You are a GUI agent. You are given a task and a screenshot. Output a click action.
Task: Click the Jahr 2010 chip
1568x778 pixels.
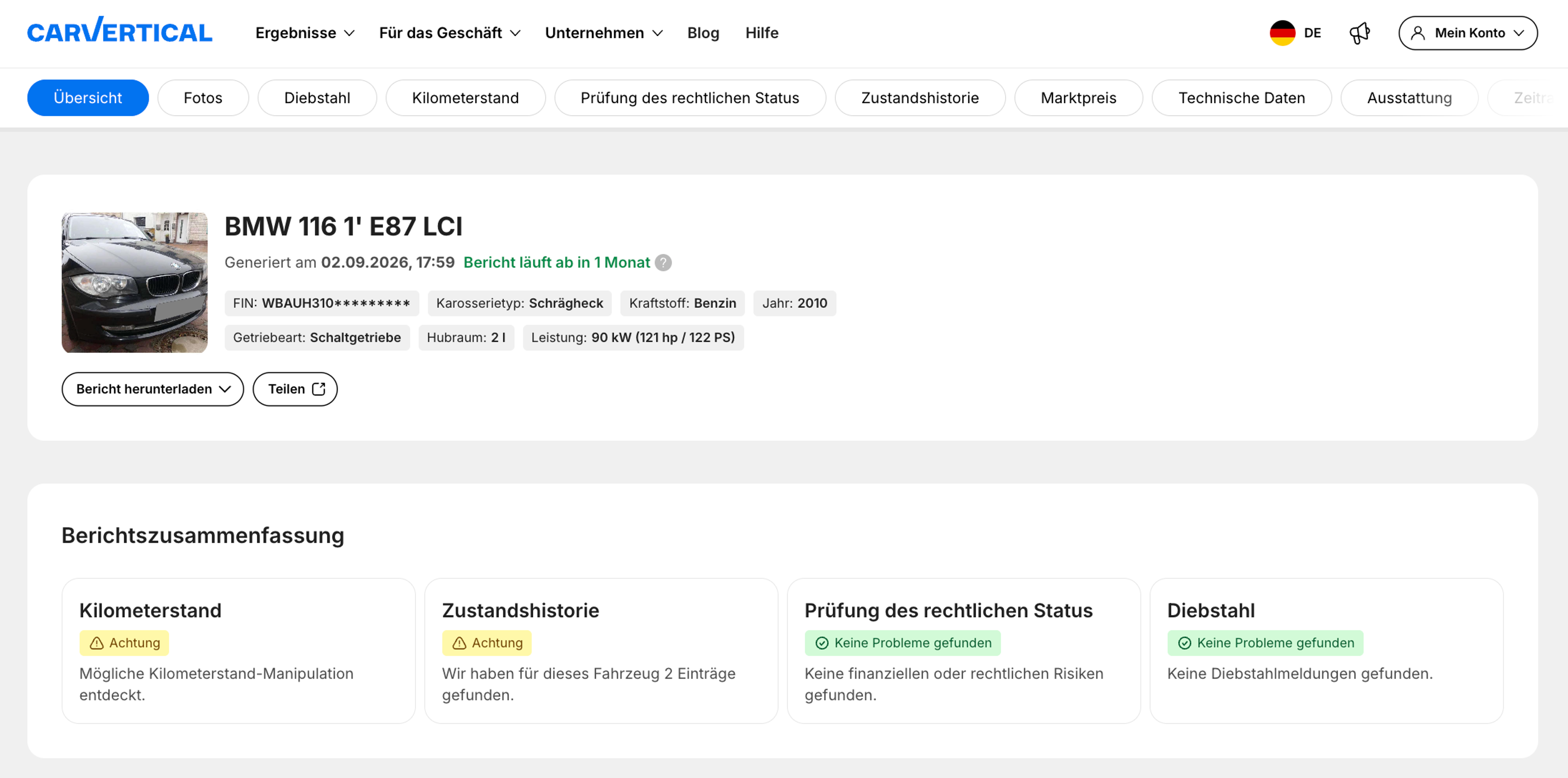tap(795, 303)
